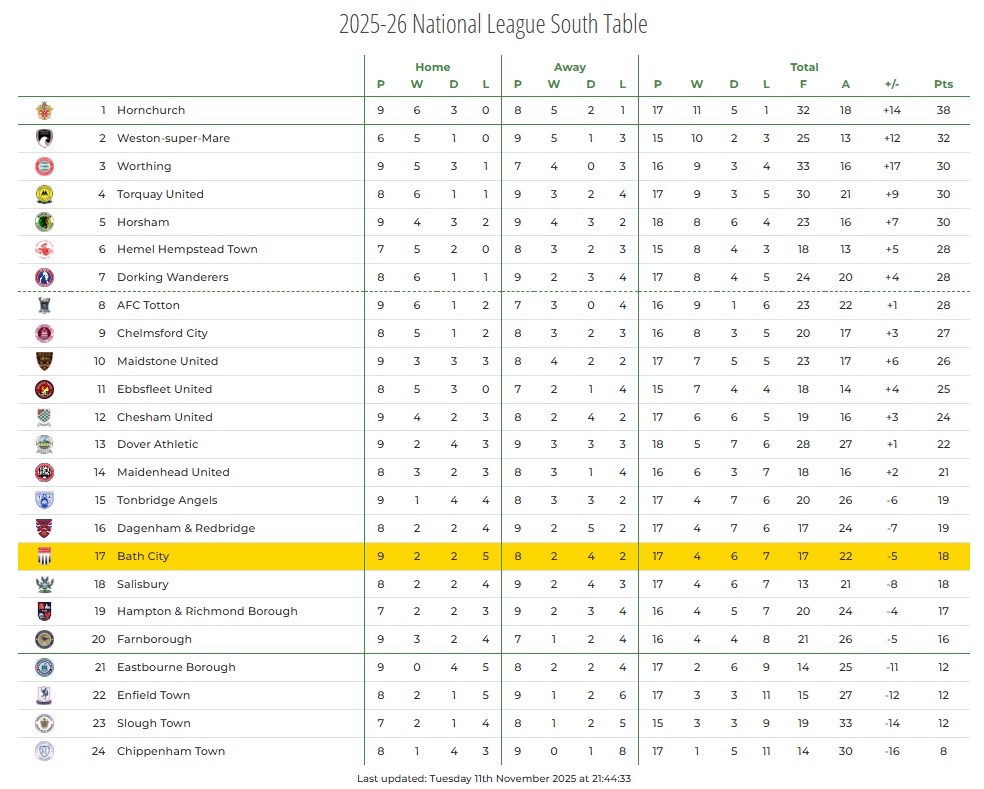Click the 2025-26 National League South Table title
984x789 pixels.
pyautogui.click(x=493, y=24)
